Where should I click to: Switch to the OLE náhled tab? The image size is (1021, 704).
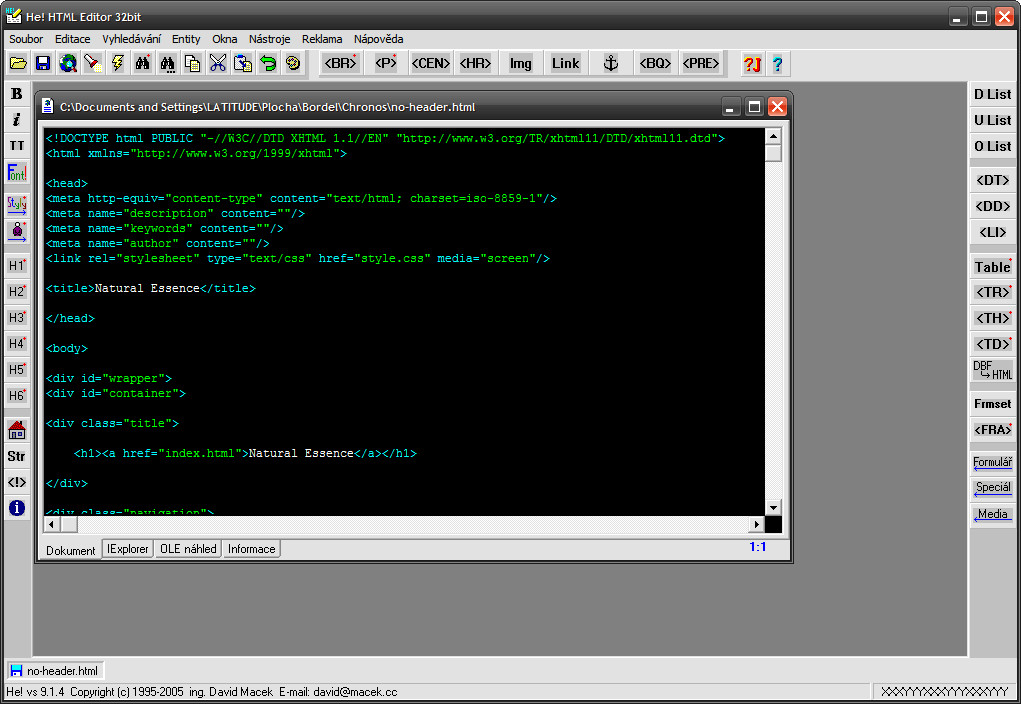[x=188, y=549]
